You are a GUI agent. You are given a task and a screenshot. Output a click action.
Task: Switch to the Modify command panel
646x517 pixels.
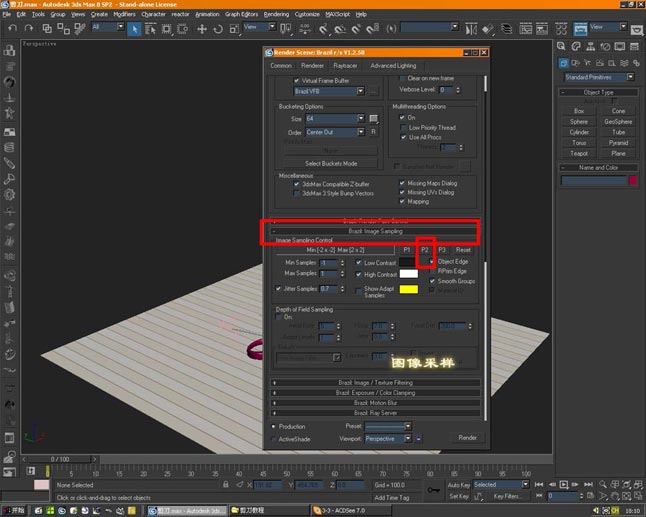coord(576,46)
